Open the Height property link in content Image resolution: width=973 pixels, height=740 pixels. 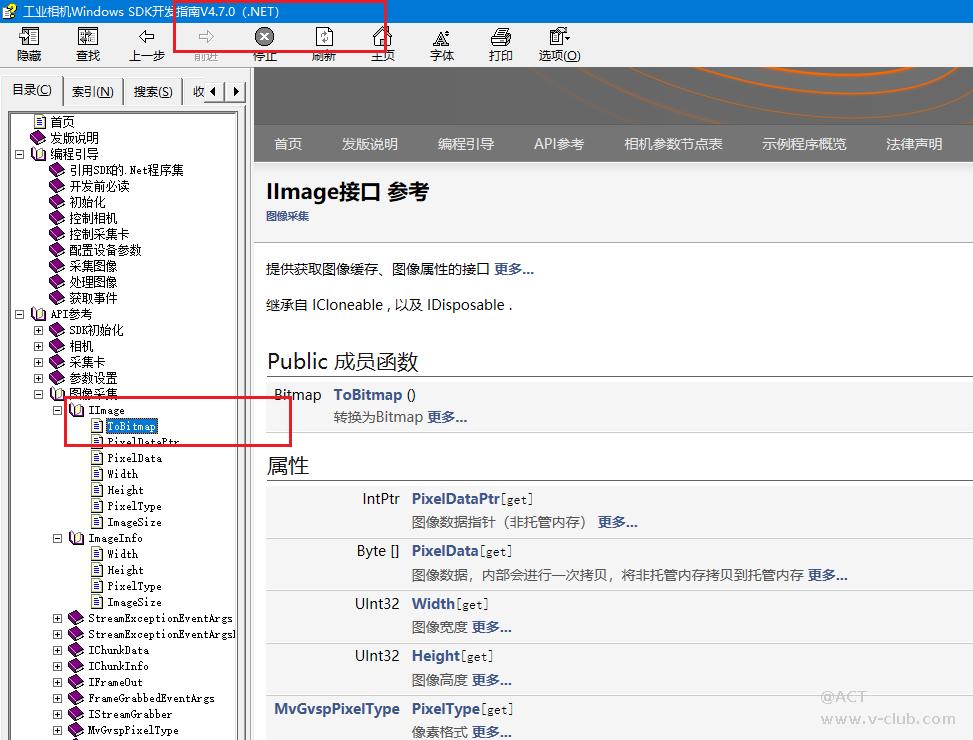point(436,656)
